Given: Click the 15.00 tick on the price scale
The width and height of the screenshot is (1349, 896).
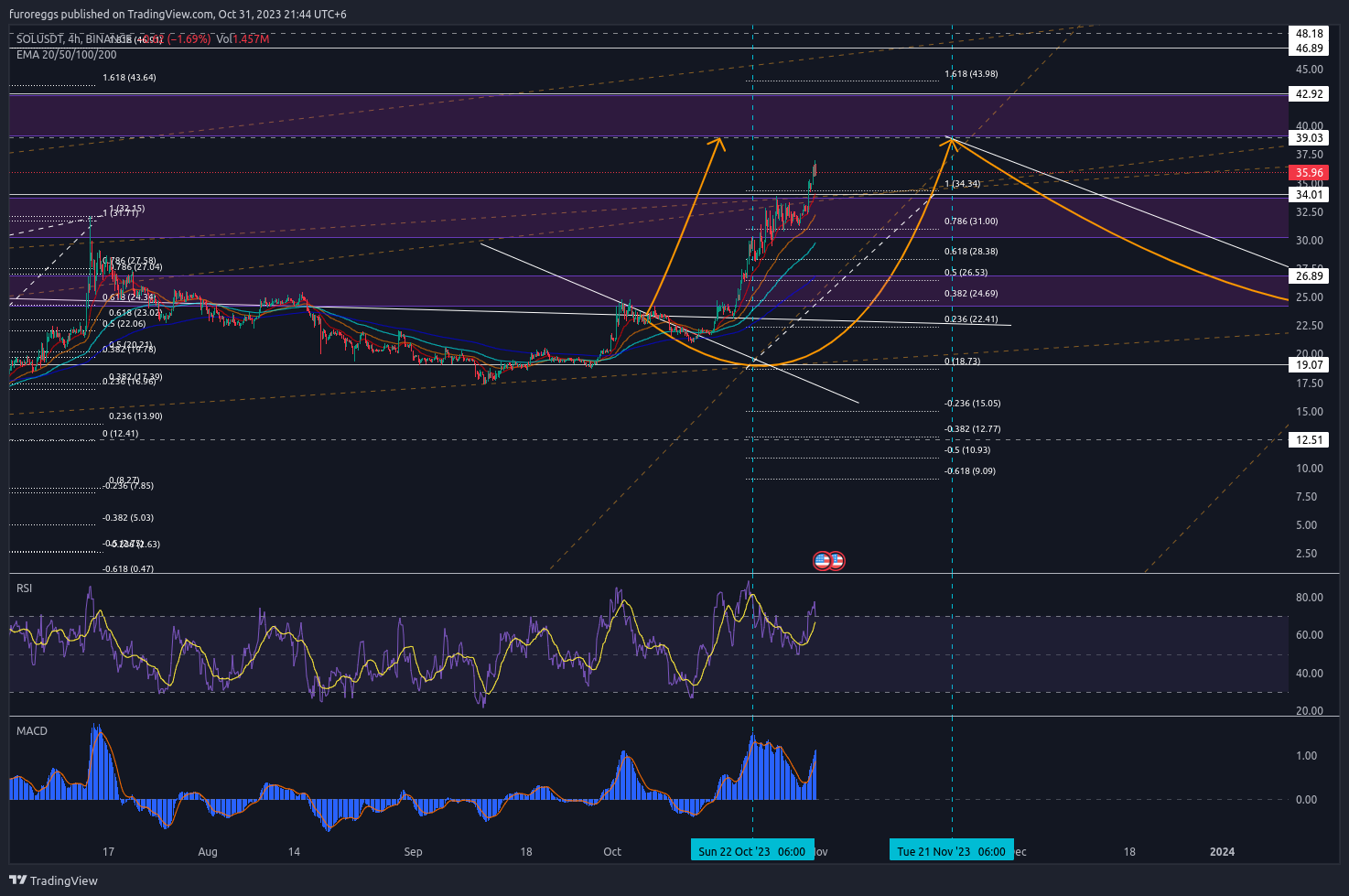Looking at the screenshot, I should (1310, 412).
